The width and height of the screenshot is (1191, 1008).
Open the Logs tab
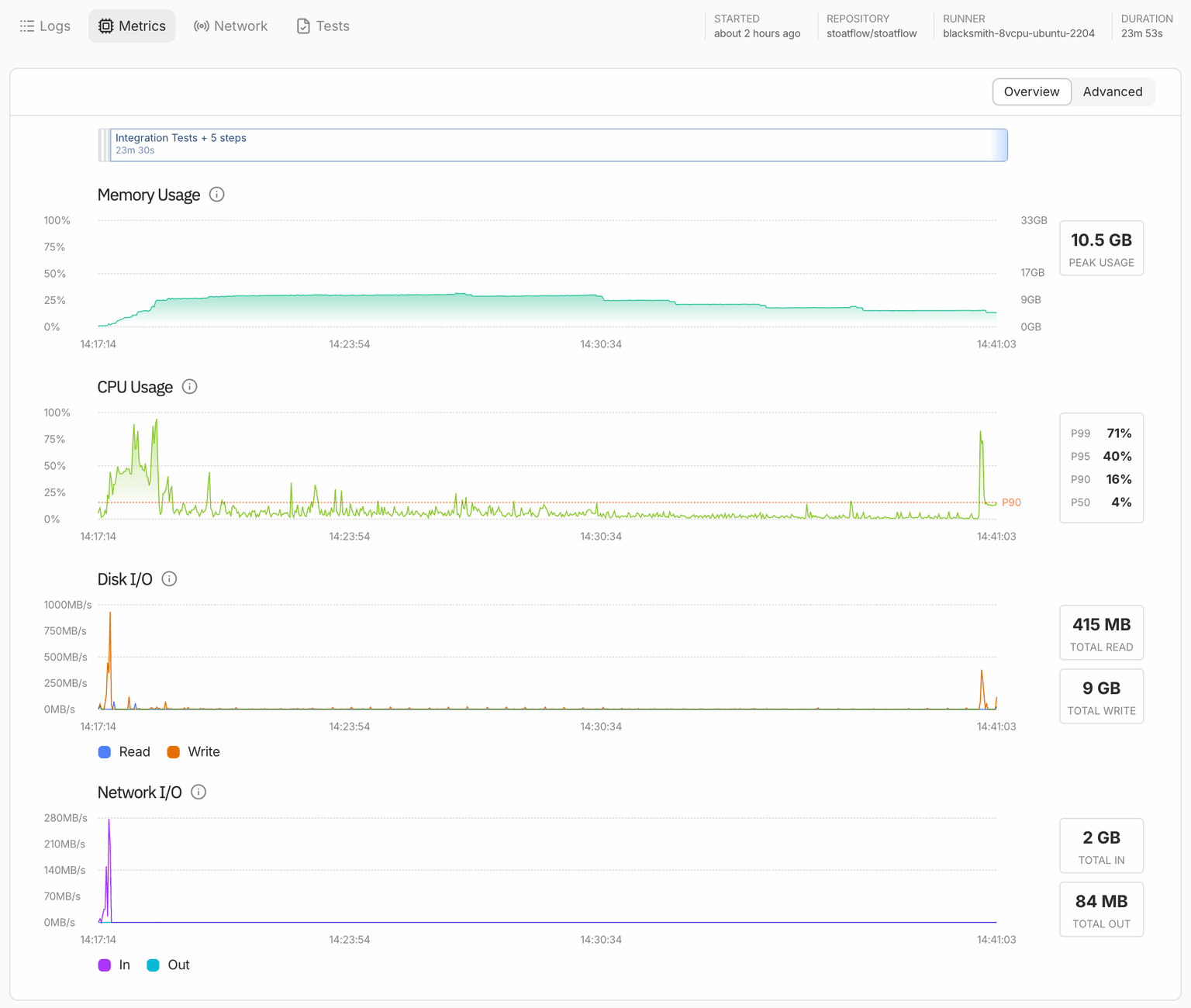click(45, 26)
